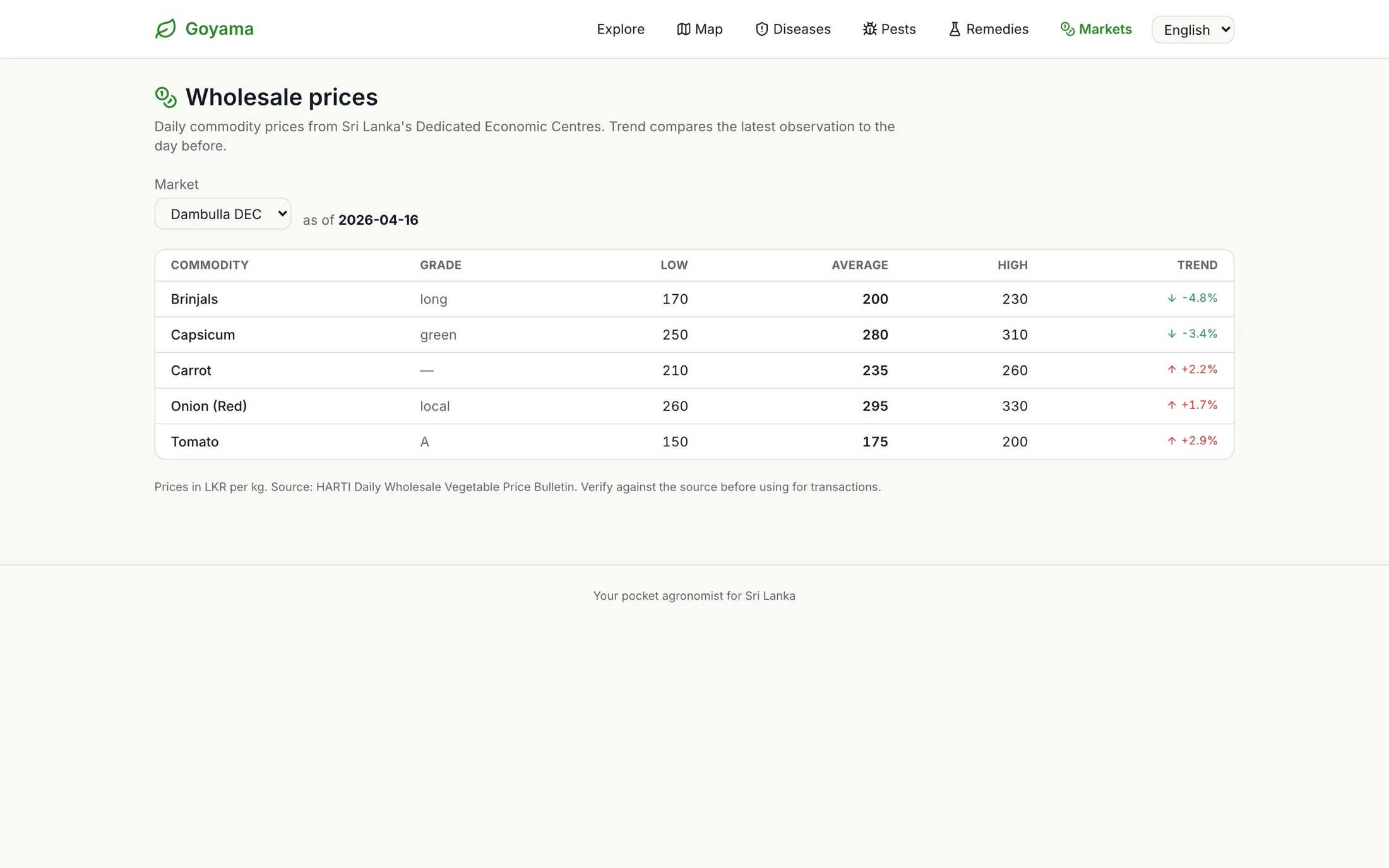Click the down arrow trend icon for Brinjals
Screen dimensions: 1389x868
(x=1172, y=298)
